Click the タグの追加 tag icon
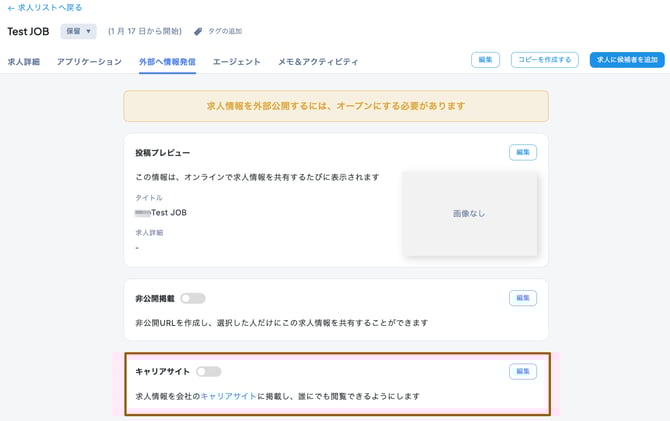 (x=198, y=32)
